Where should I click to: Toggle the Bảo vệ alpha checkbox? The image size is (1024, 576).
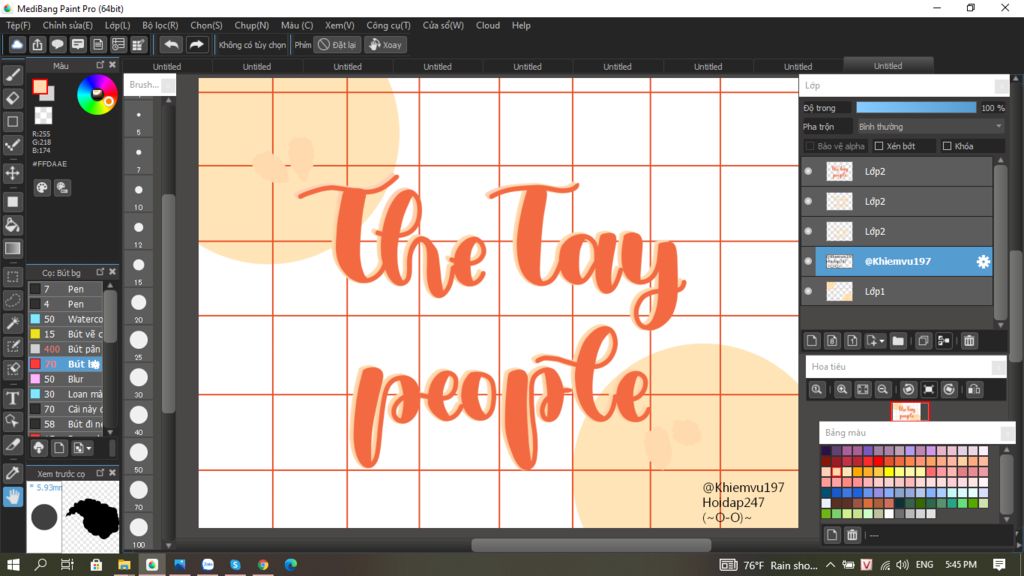pos(810,146)
